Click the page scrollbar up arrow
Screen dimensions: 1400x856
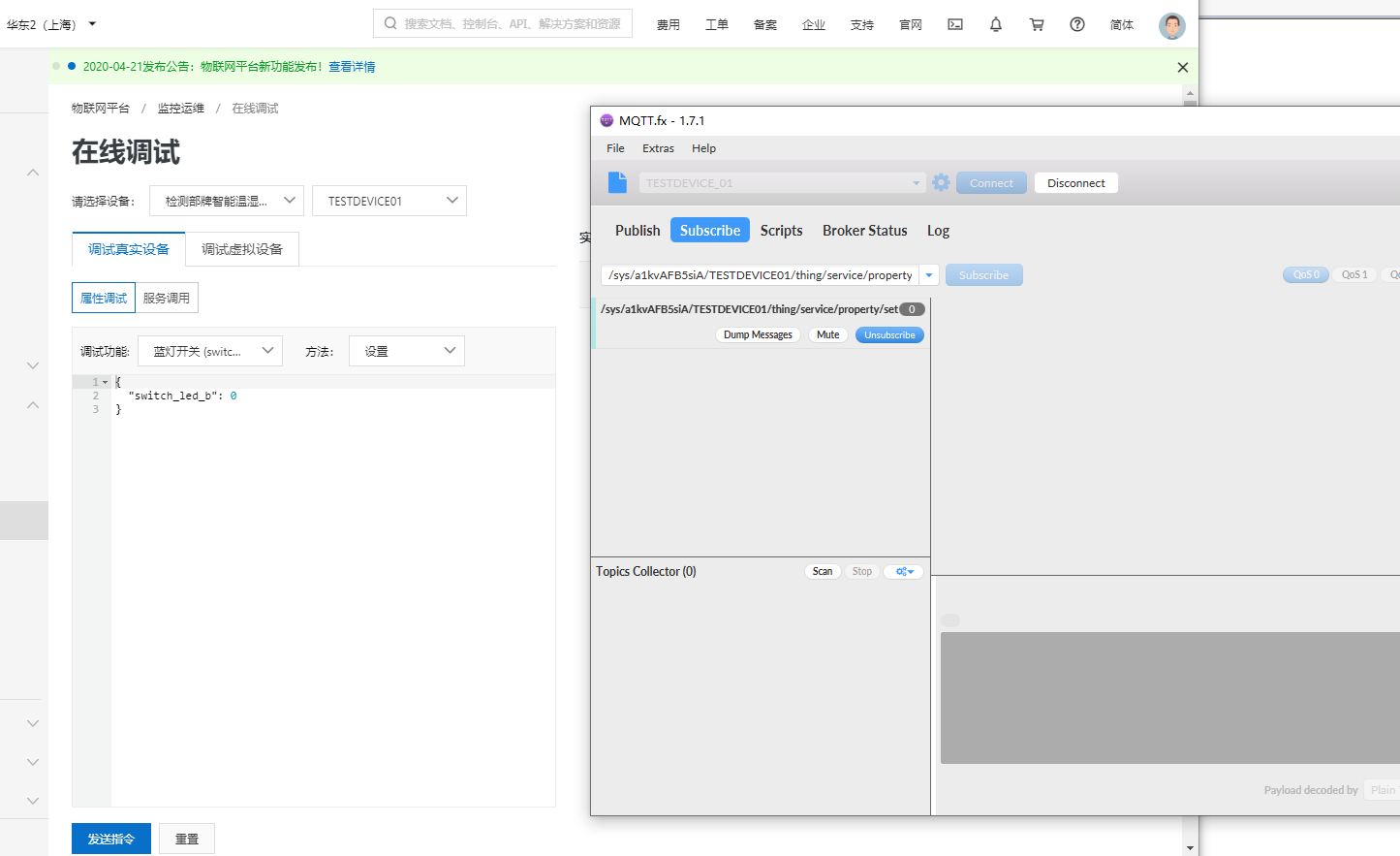1190,93
